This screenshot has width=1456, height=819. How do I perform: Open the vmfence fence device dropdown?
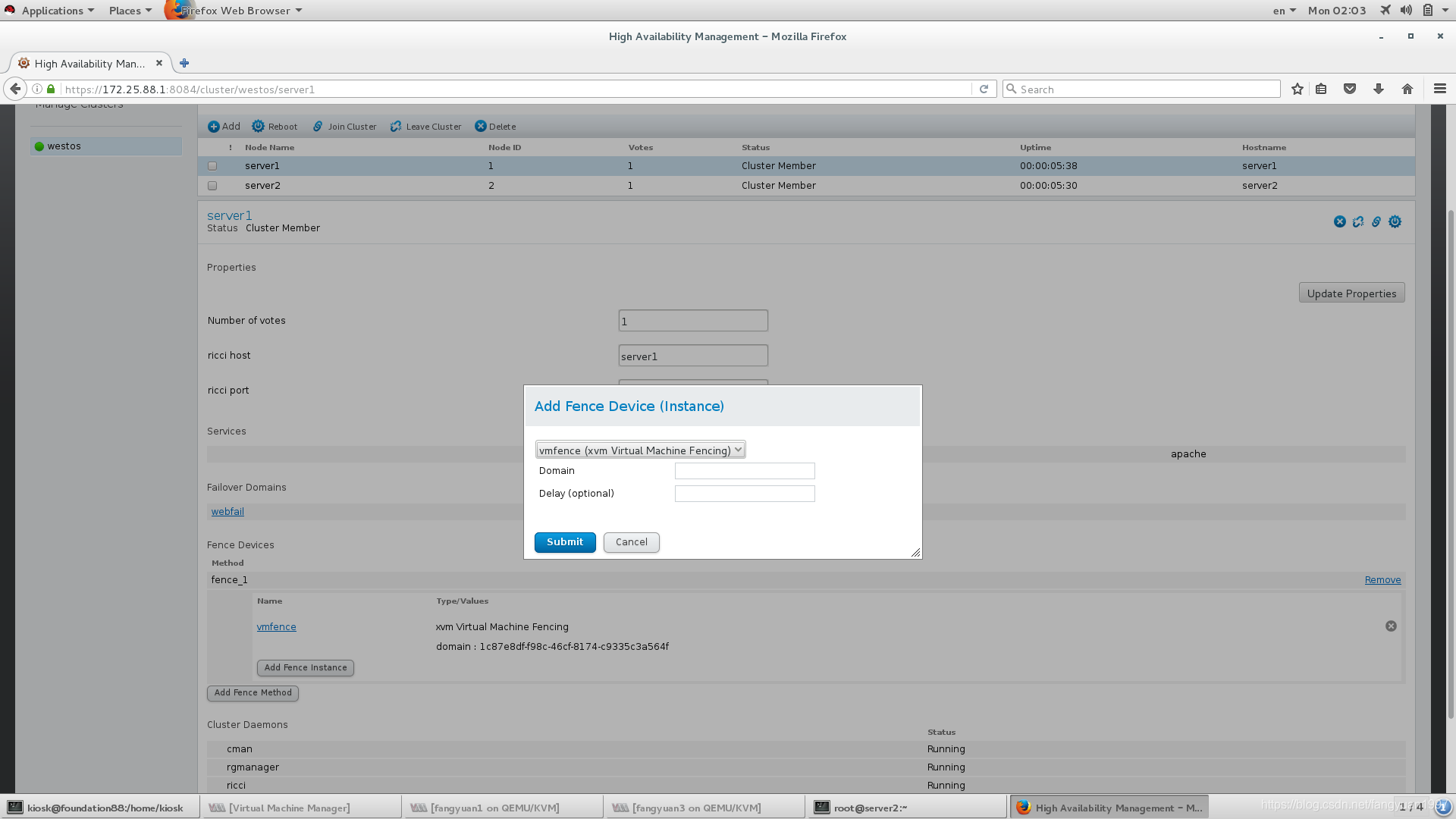click(640, 450)
